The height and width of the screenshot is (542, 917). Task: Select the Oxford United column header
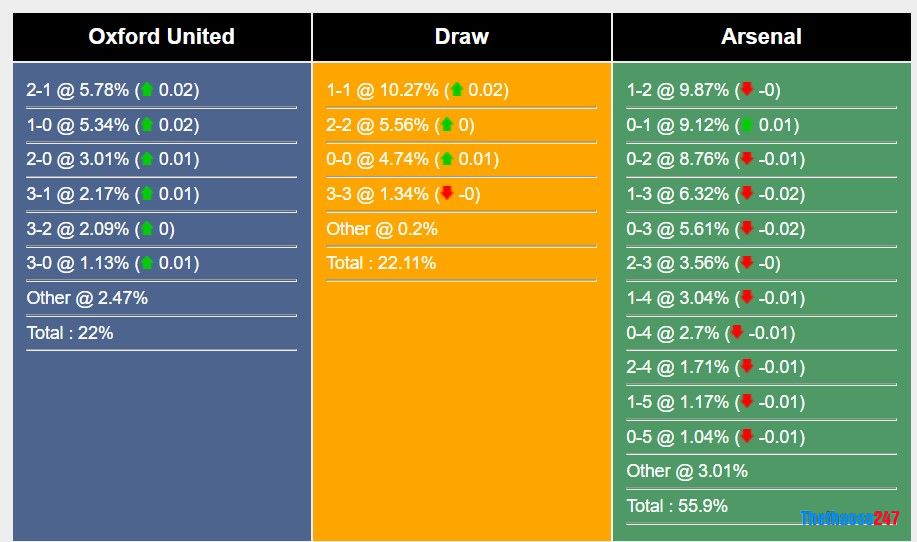click(x=161, y=37)
